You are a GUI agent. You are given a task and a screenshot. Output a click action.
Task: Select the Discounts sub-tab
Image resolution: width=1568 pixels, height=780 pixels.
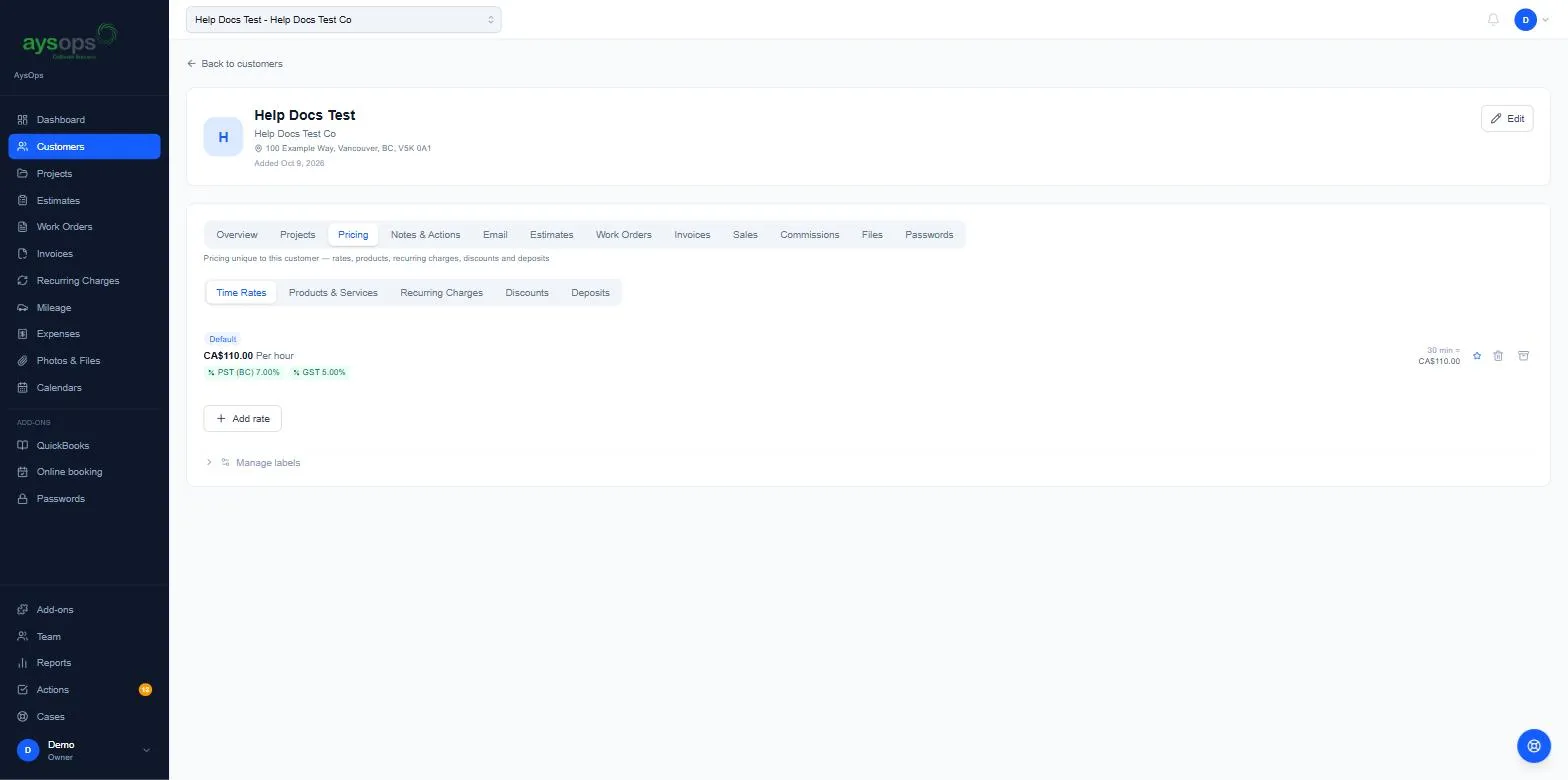(x=527, y=293)
